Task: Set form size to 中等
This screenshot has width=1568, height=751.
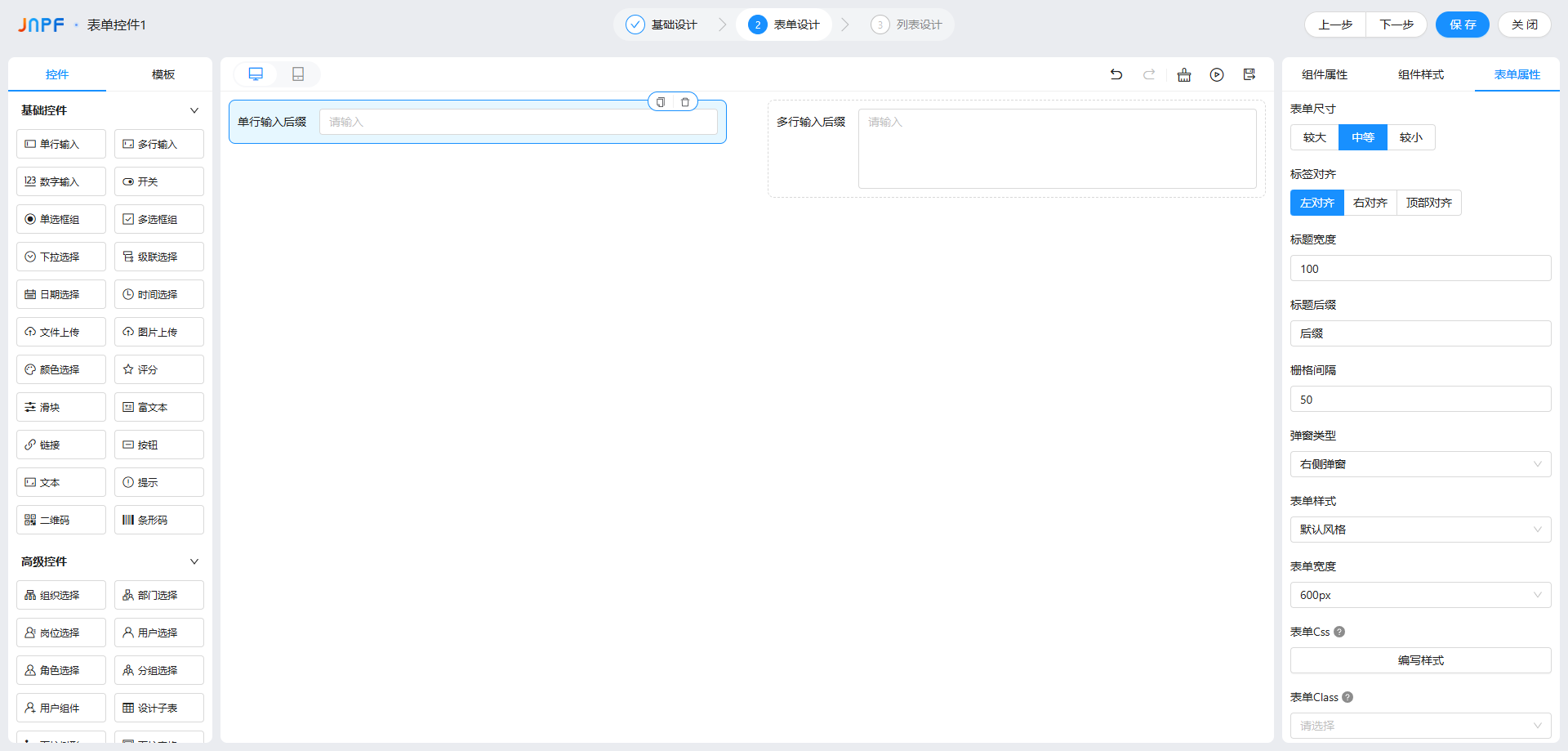Action: [x=1363, y=137]
